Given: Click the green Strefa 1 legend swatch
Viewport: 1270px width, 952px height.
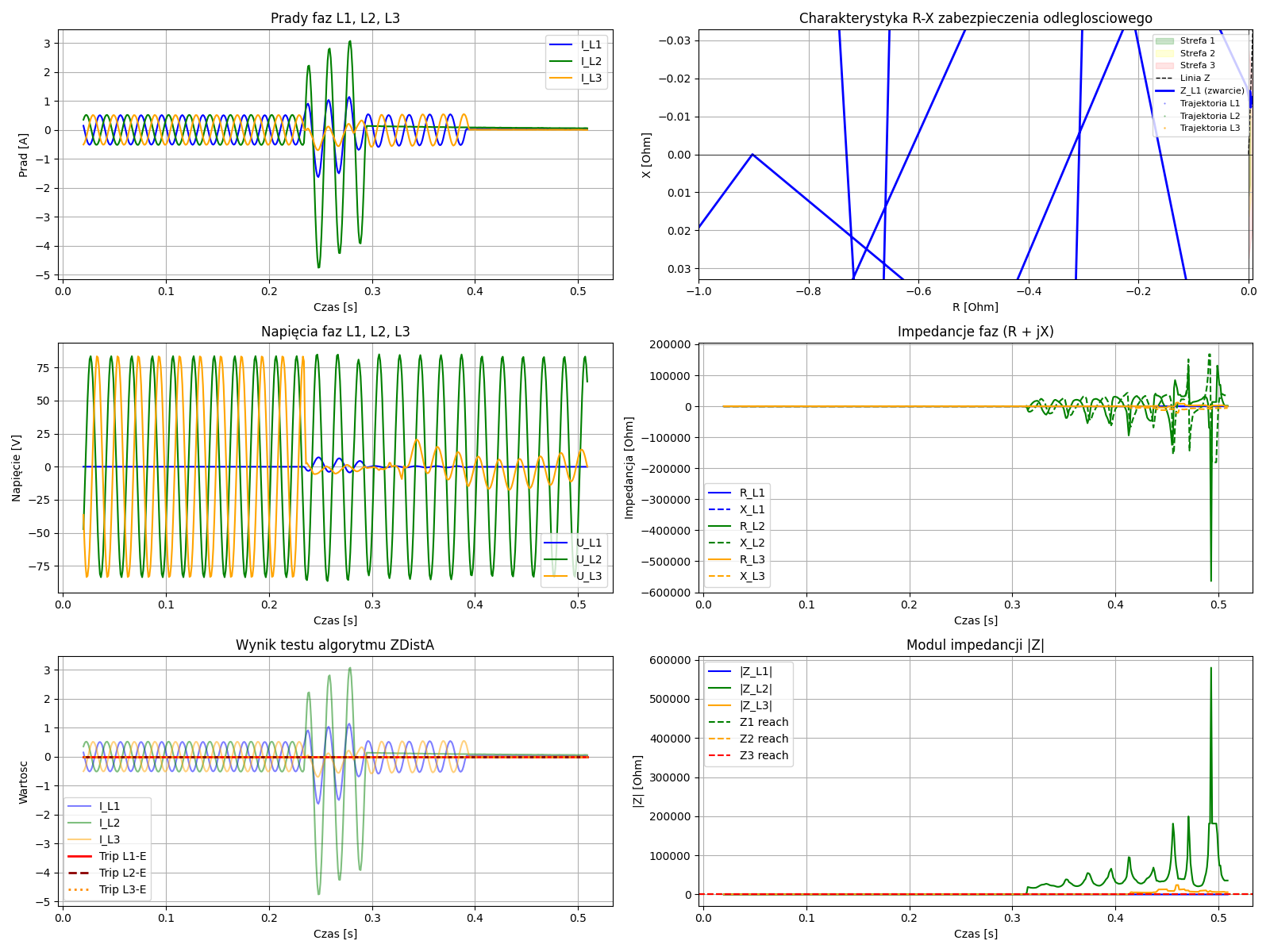Looking at the screenshot, I should pos(1164,40).
